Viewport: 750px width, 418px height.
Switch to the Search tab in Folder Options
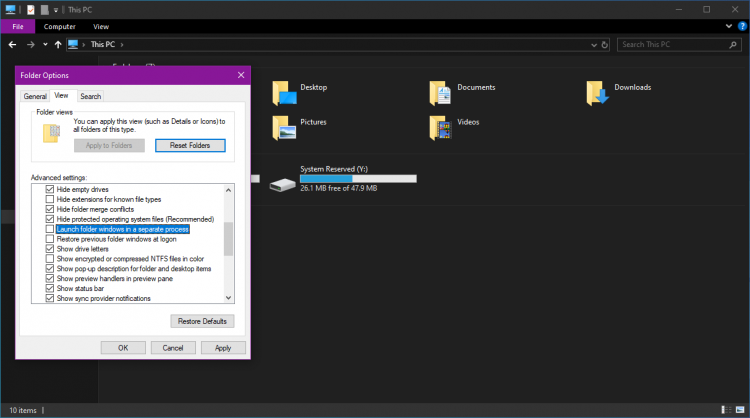point(90,96)
